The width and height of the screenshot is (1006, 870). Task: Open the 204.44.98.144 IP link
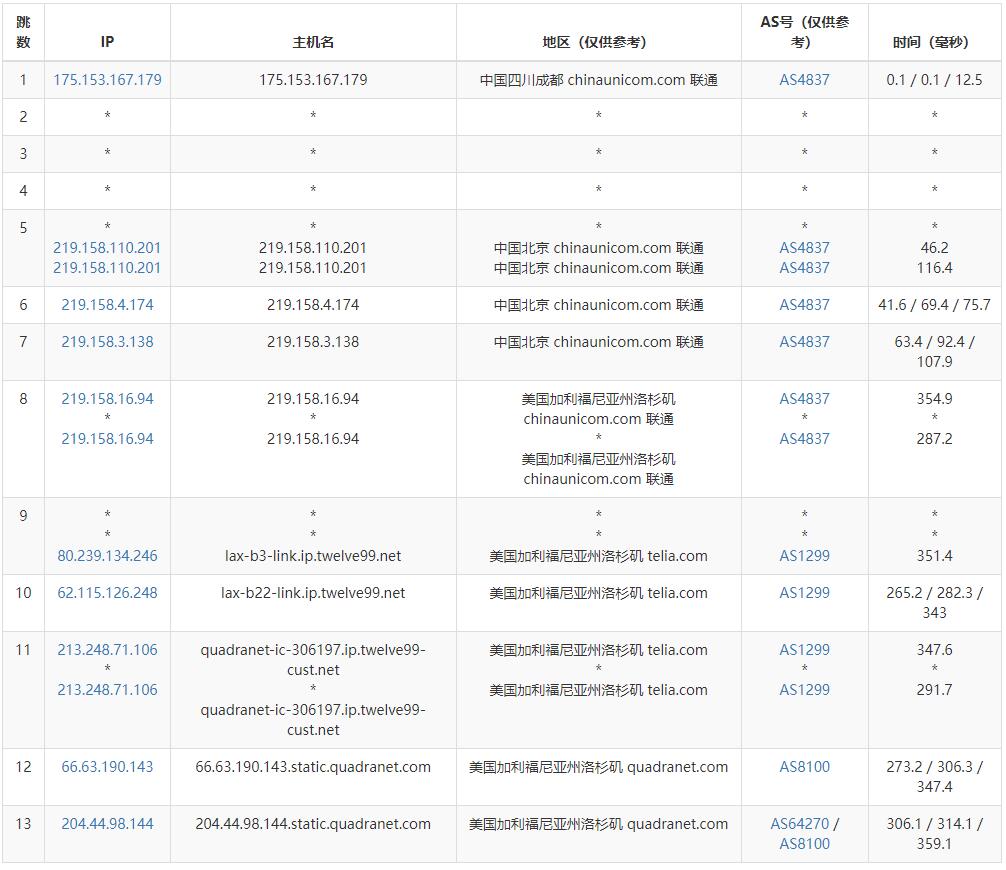[107, 824]
